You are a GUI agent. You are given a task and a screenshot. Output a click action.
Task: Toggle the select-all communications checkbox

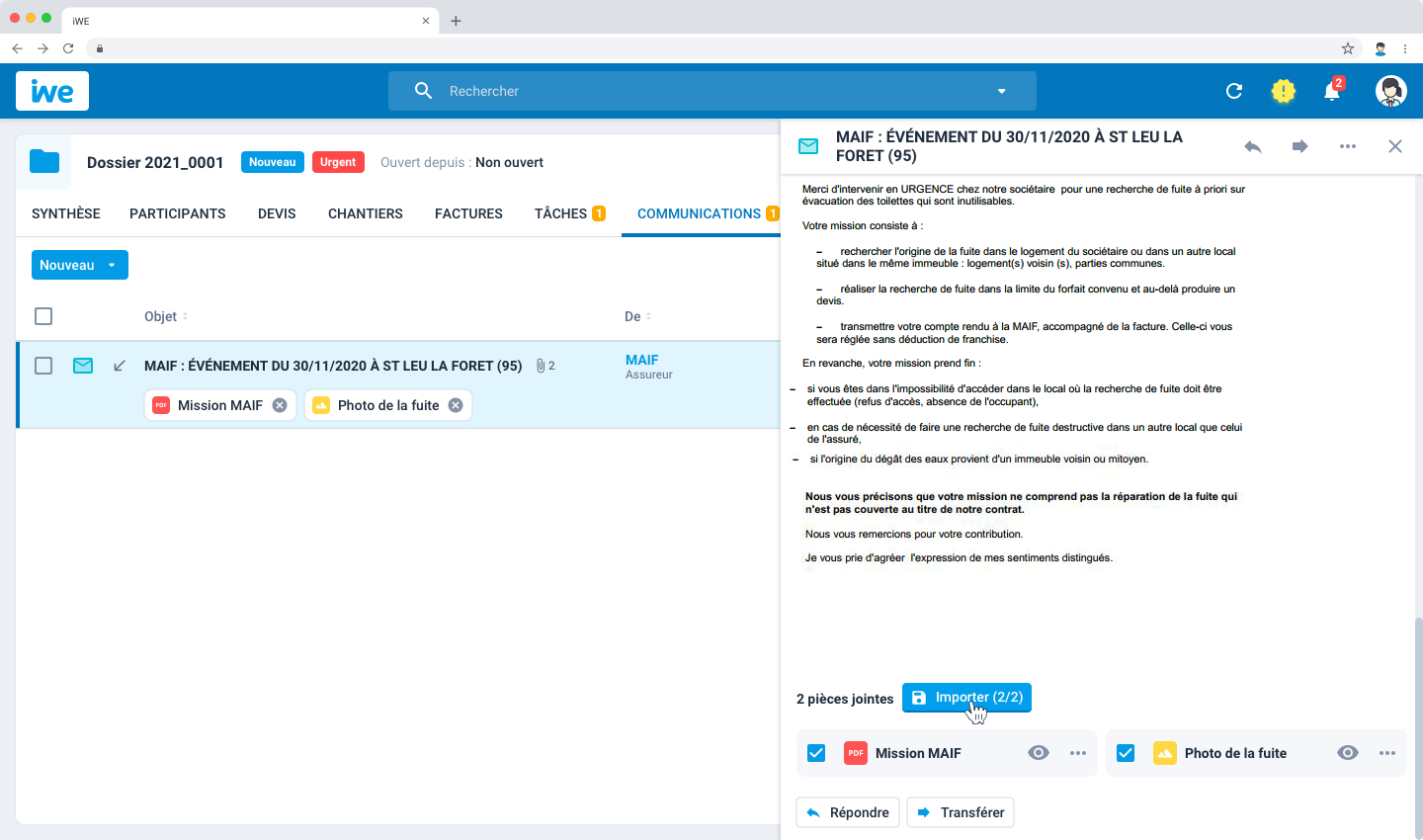[x=43, y=316]
